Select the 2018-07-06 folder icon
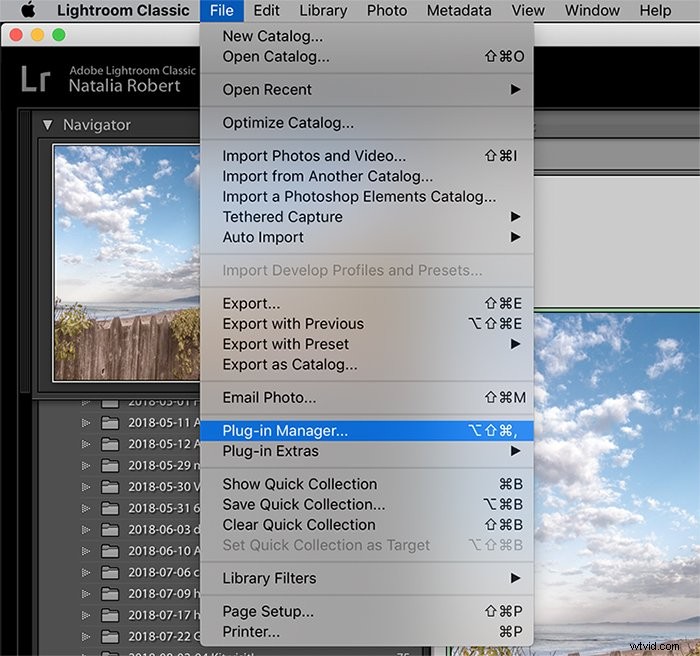This screenshot has width=700, height=656. [x=110, y=572]
